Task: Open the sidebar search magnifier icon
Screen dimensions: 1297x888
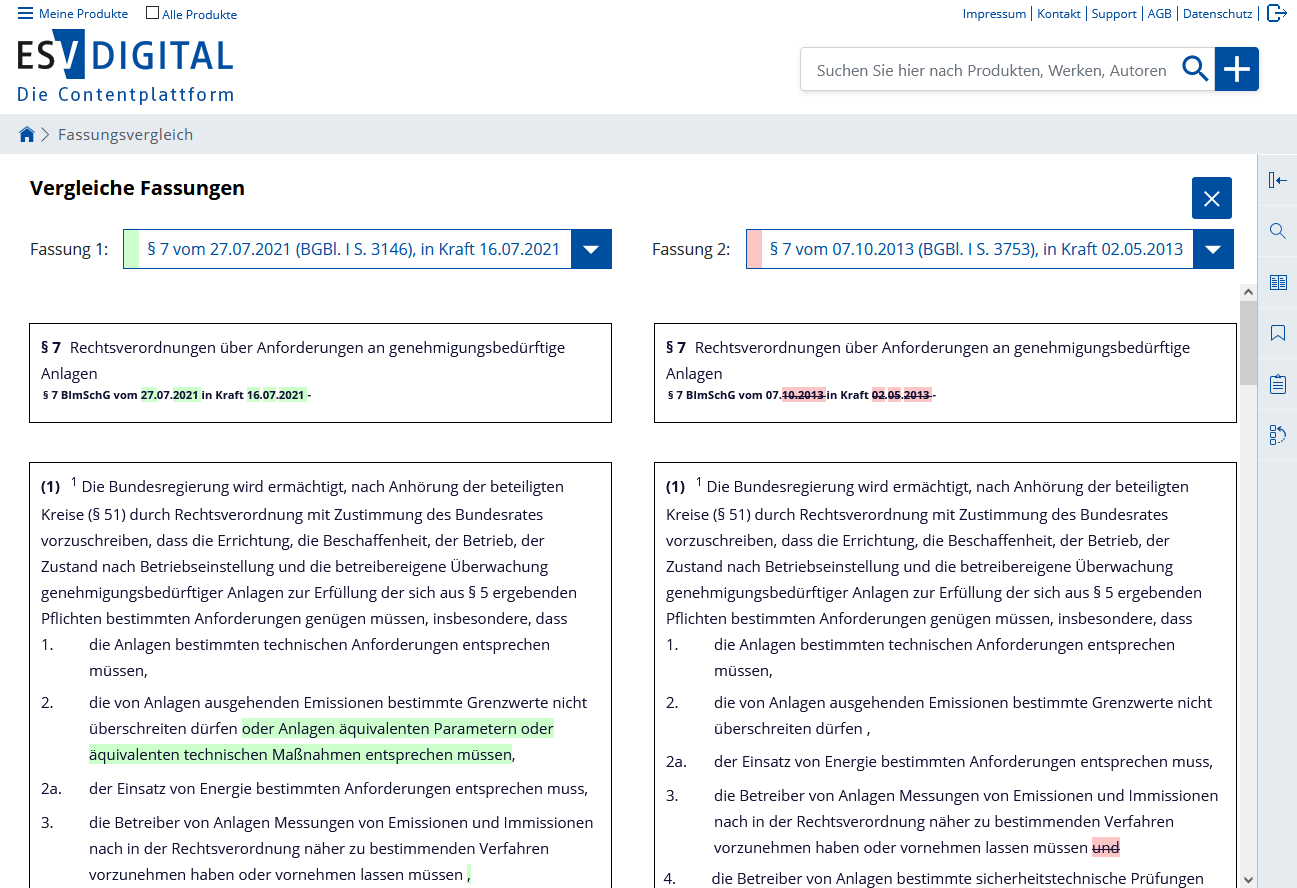Action: click(x=1277, y=231)
